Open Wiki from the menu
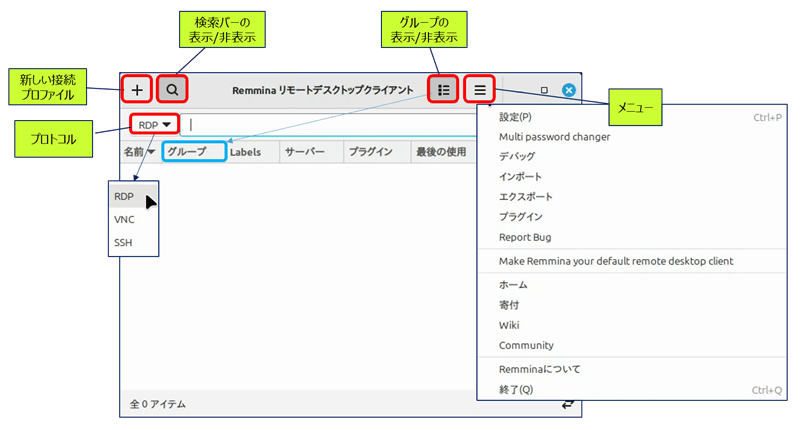Screen dimensions: 800x430 click(x=632, y=325)
